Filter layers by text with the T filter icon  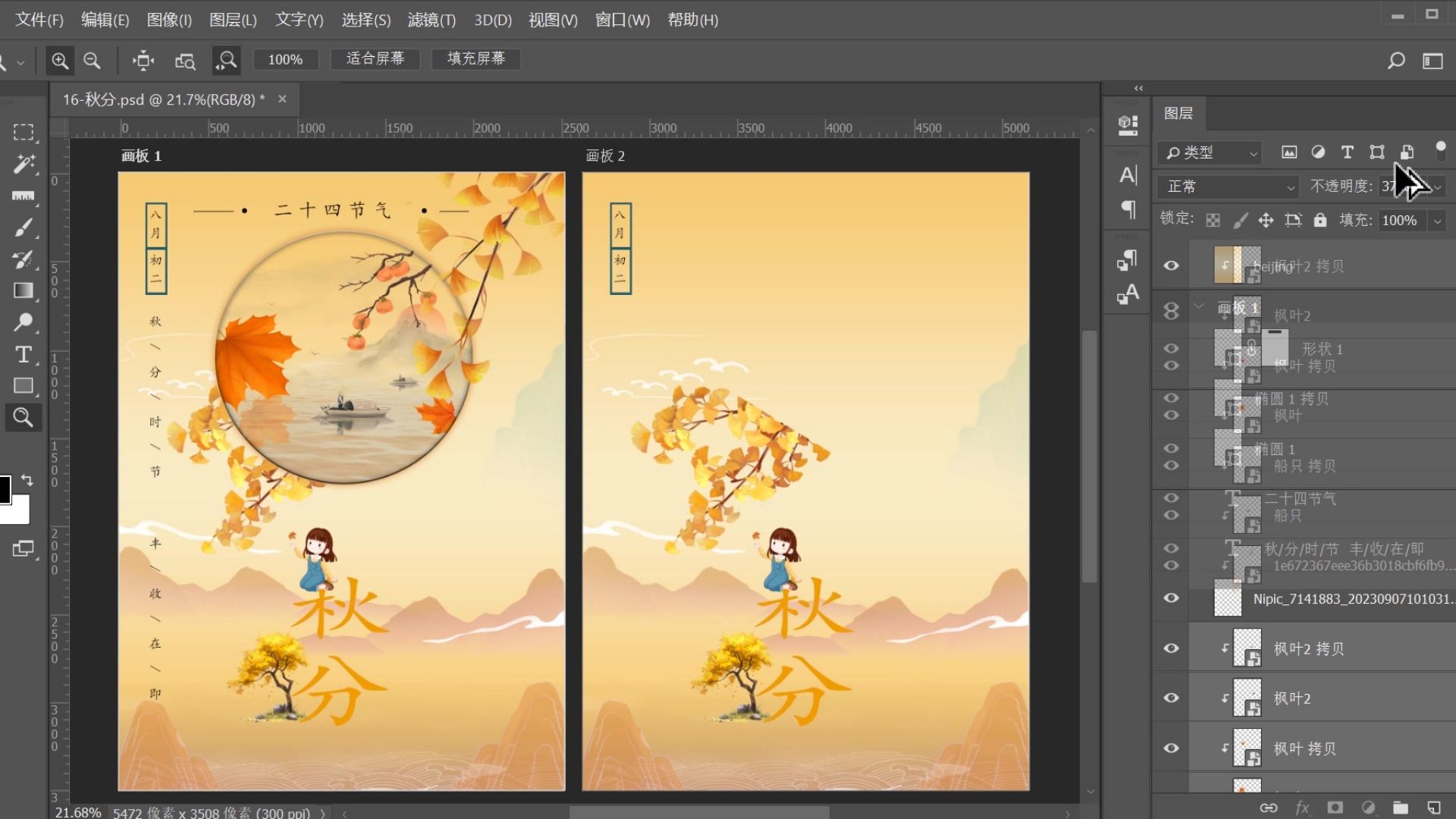[1348, 152]
